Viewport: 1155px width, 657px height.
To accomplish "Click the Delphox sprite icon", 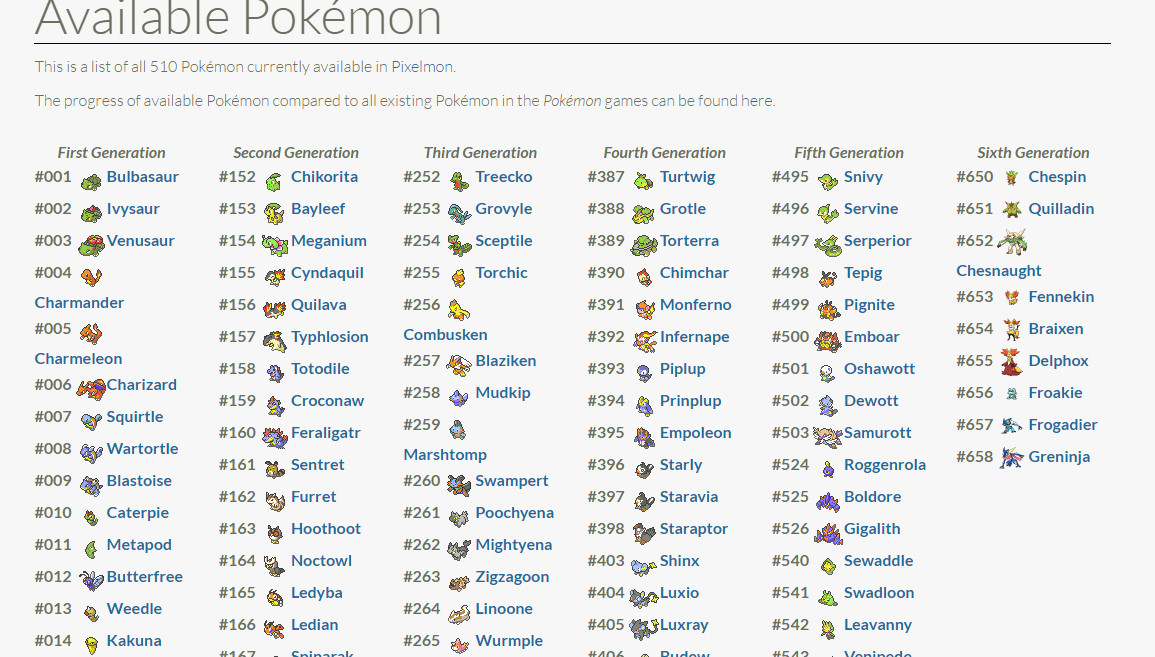I will tap(1011, 362).
